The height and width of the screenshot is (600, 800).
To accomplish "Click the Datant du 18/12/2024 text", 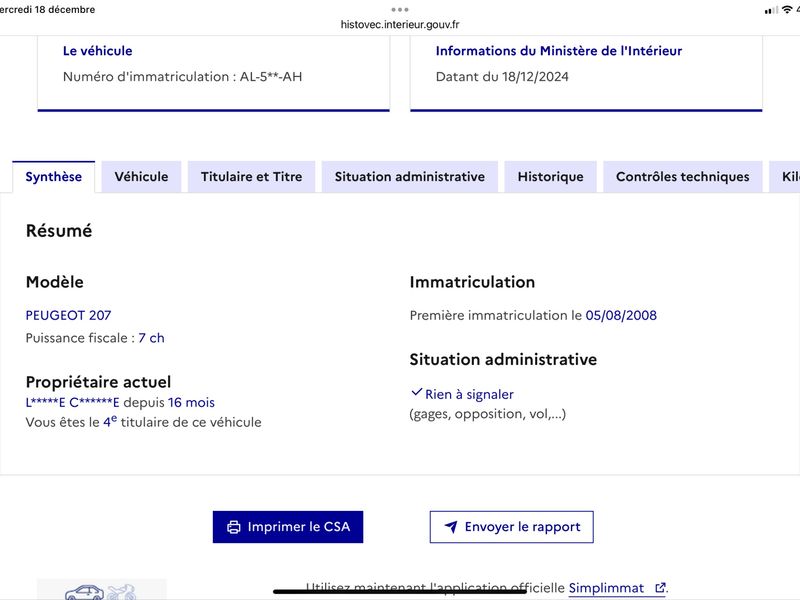I will 502,77.
